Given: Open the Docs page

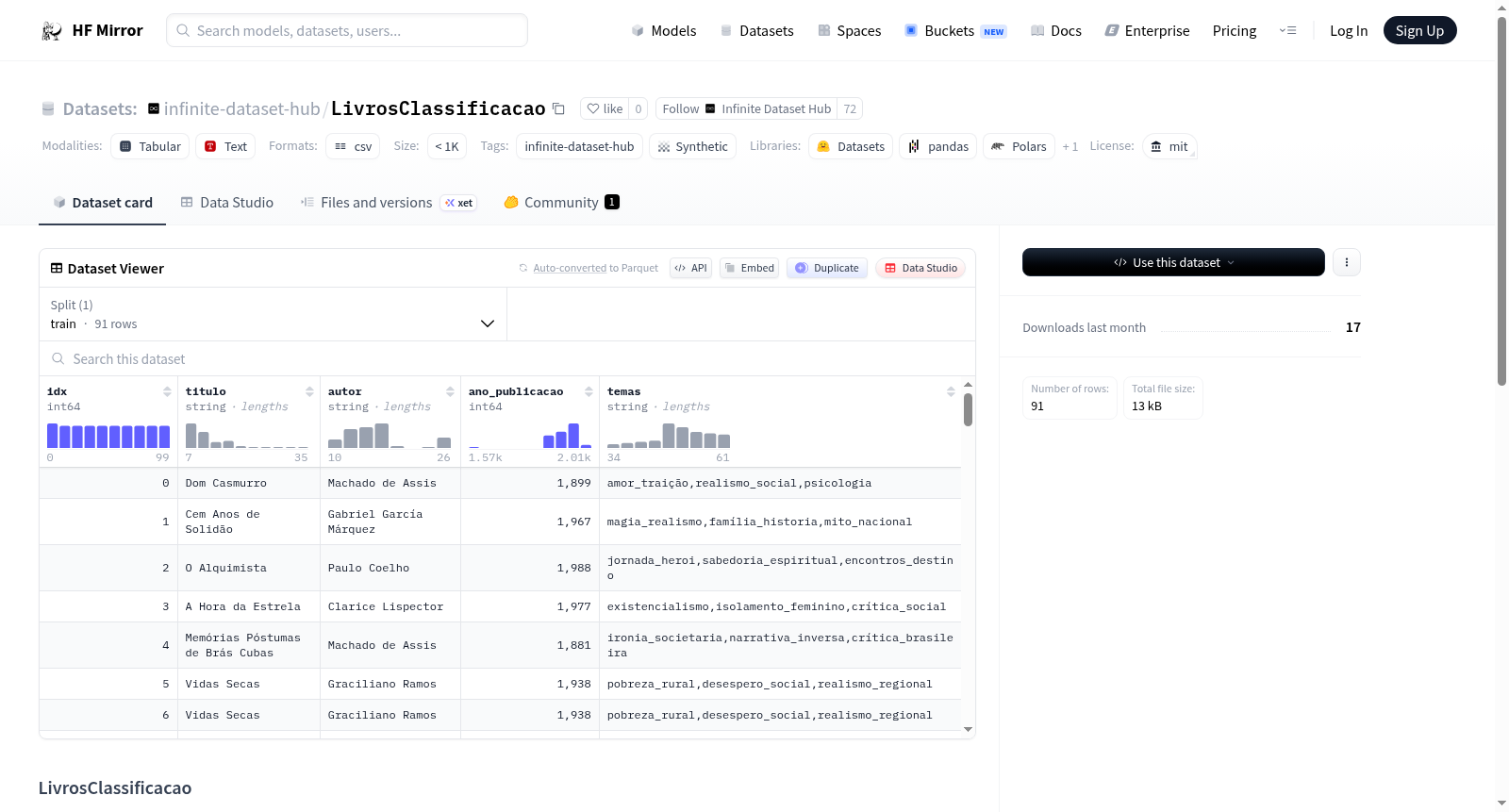Looking at the screenshot, I should point(1056,31).
